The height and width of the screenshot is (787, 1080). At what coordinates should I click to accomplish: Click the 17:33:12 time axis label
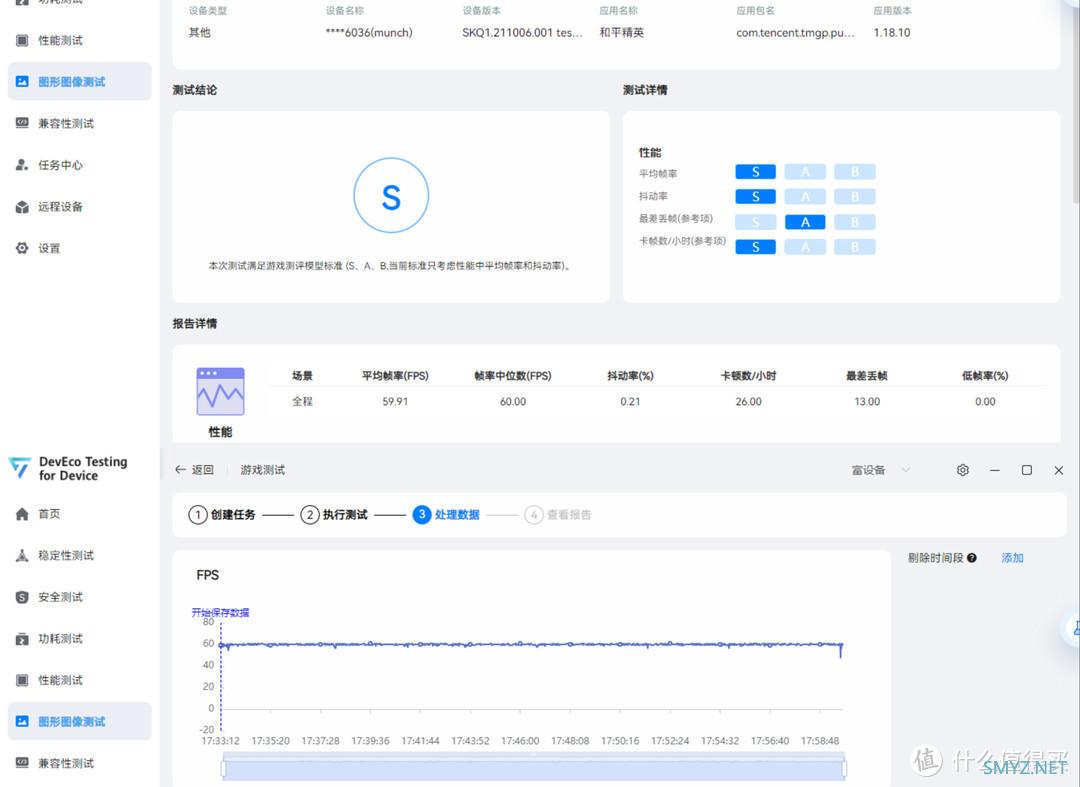(x=220, y=741)
